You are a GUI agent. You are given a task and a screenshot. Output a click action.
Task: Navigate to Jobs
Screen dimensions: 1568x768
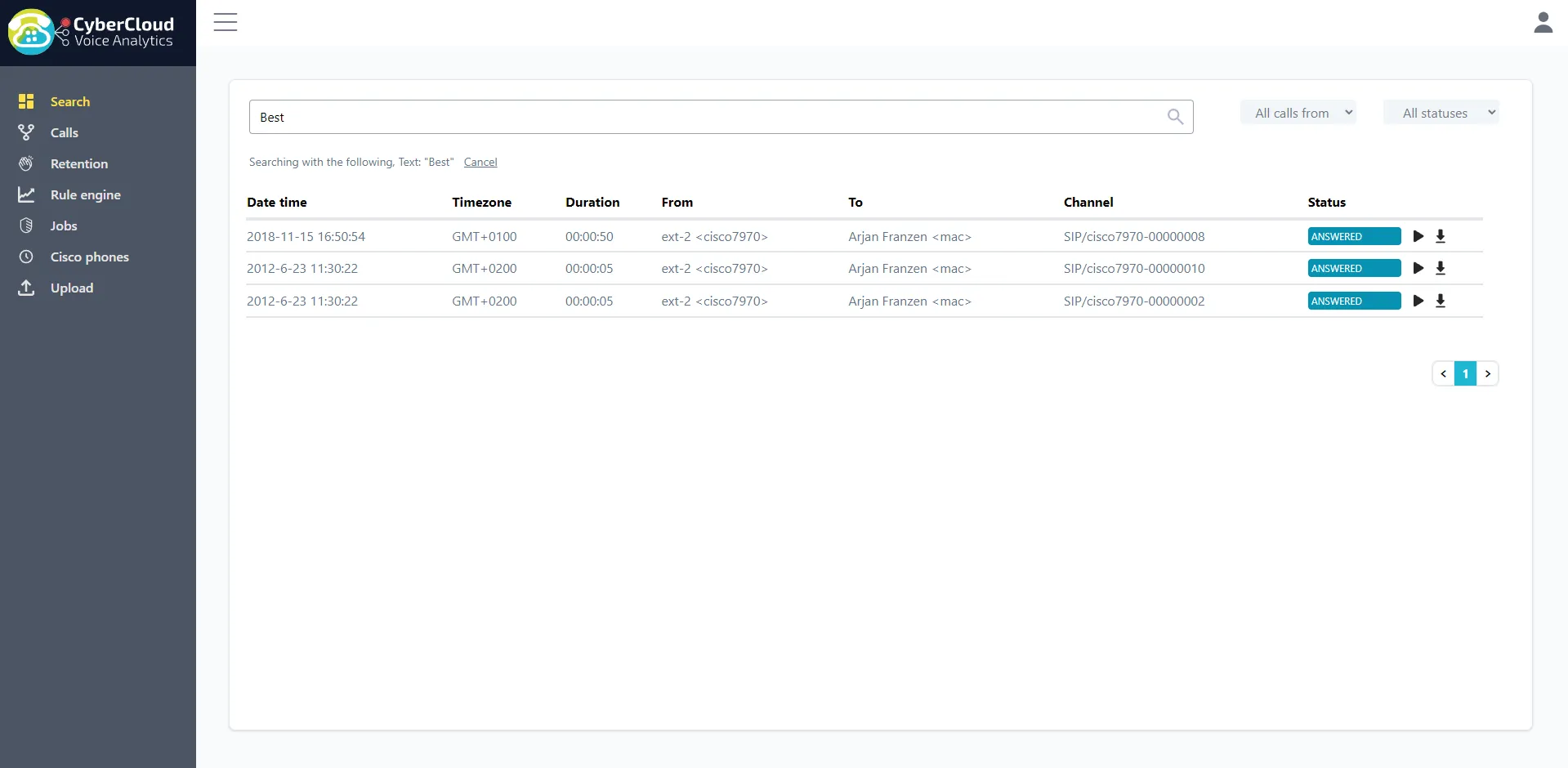(x=64, y=225)
